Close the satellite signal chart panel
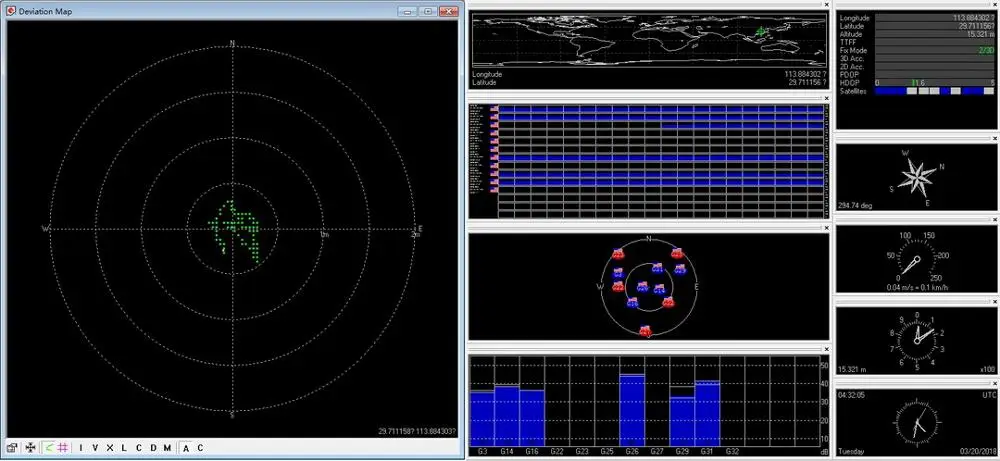1000x461 pixels. point(827,349)
